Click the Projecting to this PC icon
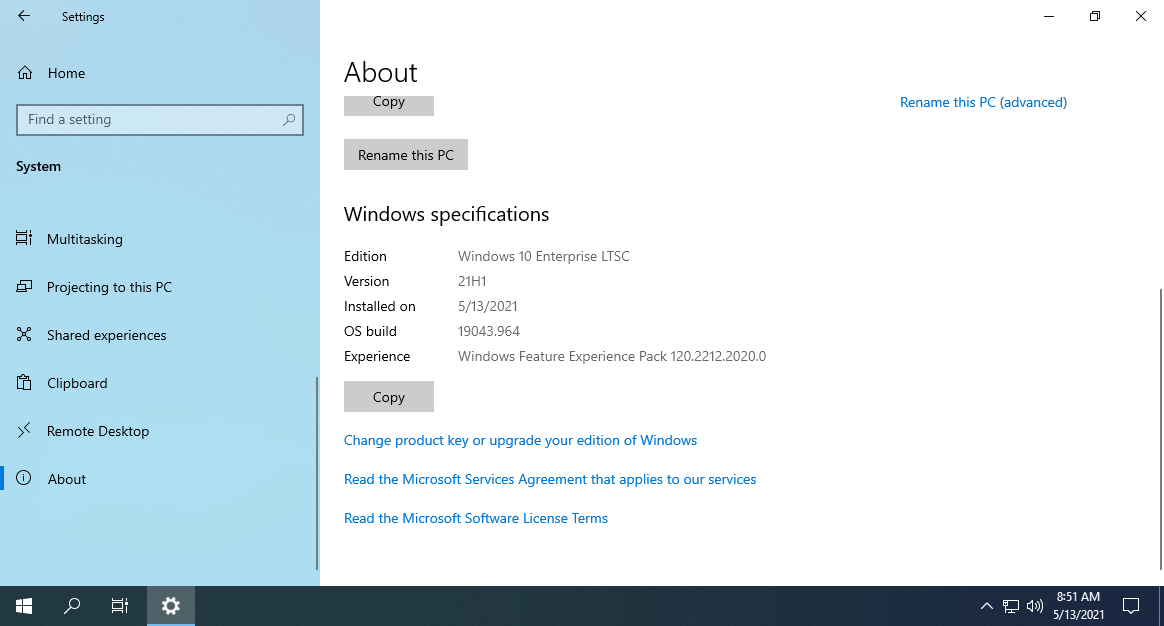Viewport: 1164px width, 626px height. pos(24,287)
